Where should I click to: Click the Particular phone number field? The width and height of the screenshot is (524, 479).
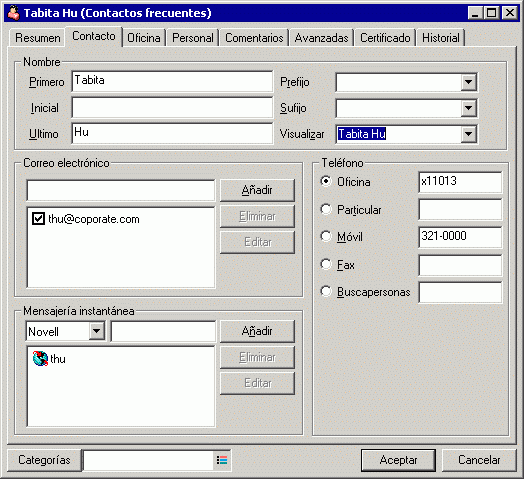460,210
